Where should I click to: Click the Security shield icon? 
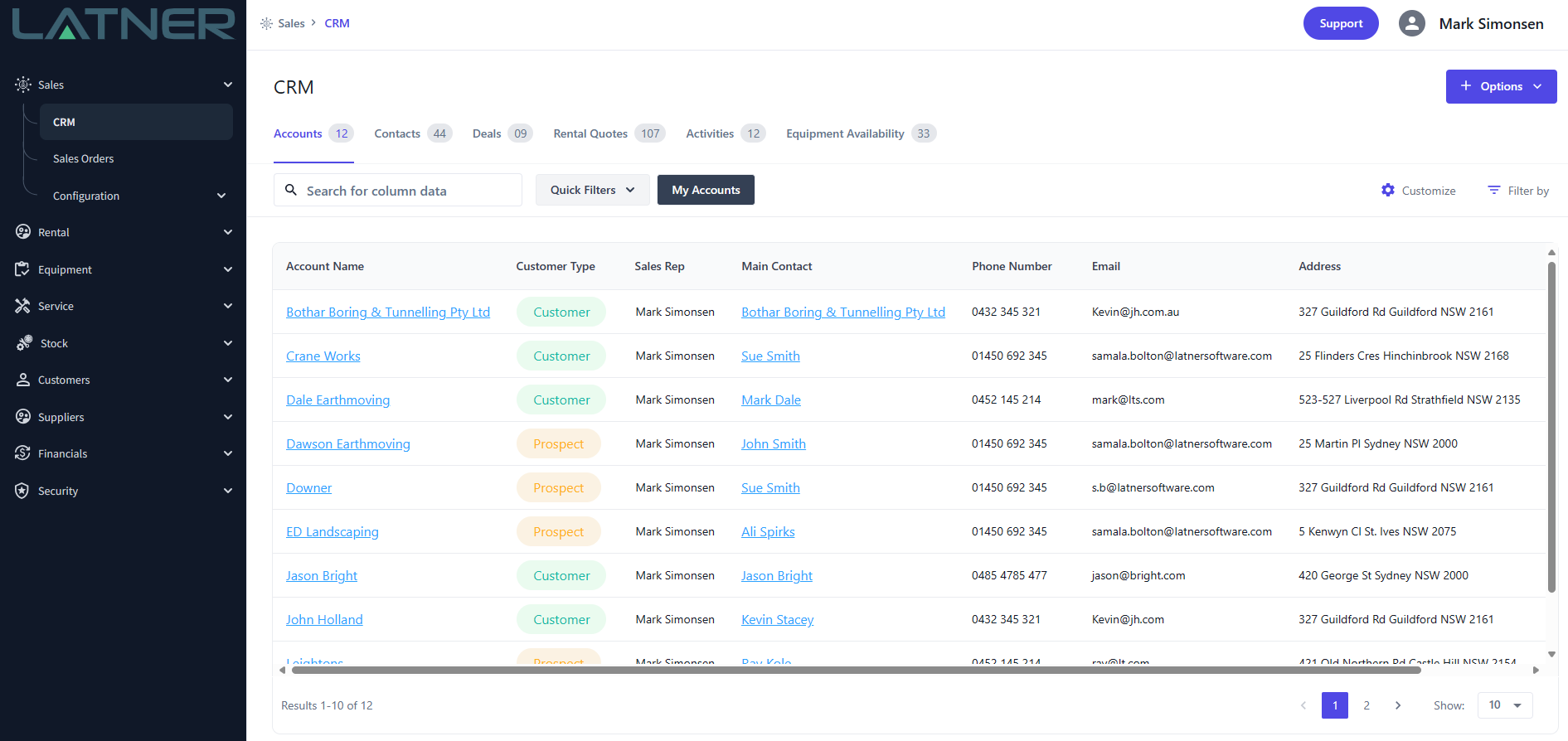tap(23, 491)
